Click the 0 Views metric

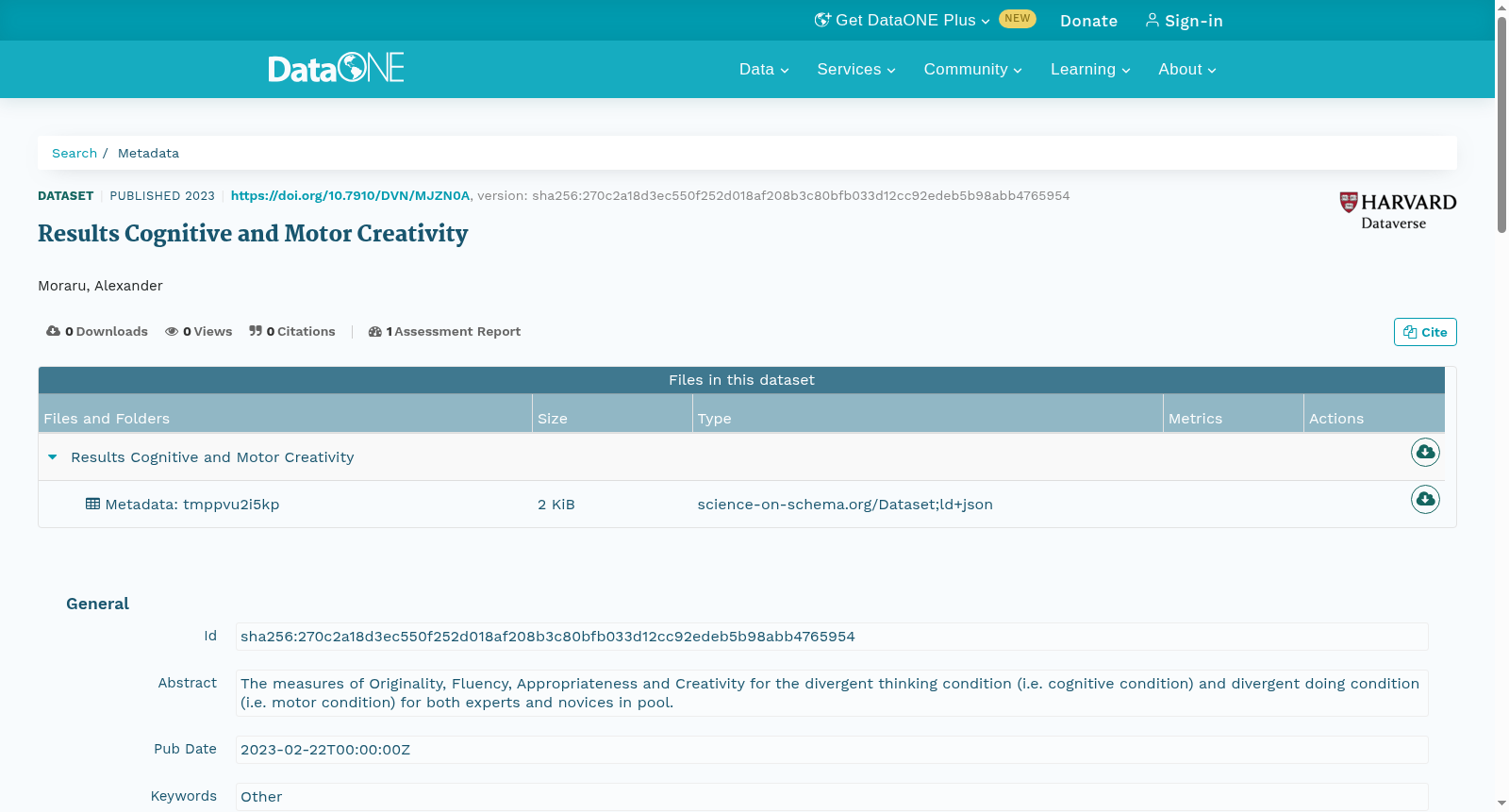(x=199, y=332)
